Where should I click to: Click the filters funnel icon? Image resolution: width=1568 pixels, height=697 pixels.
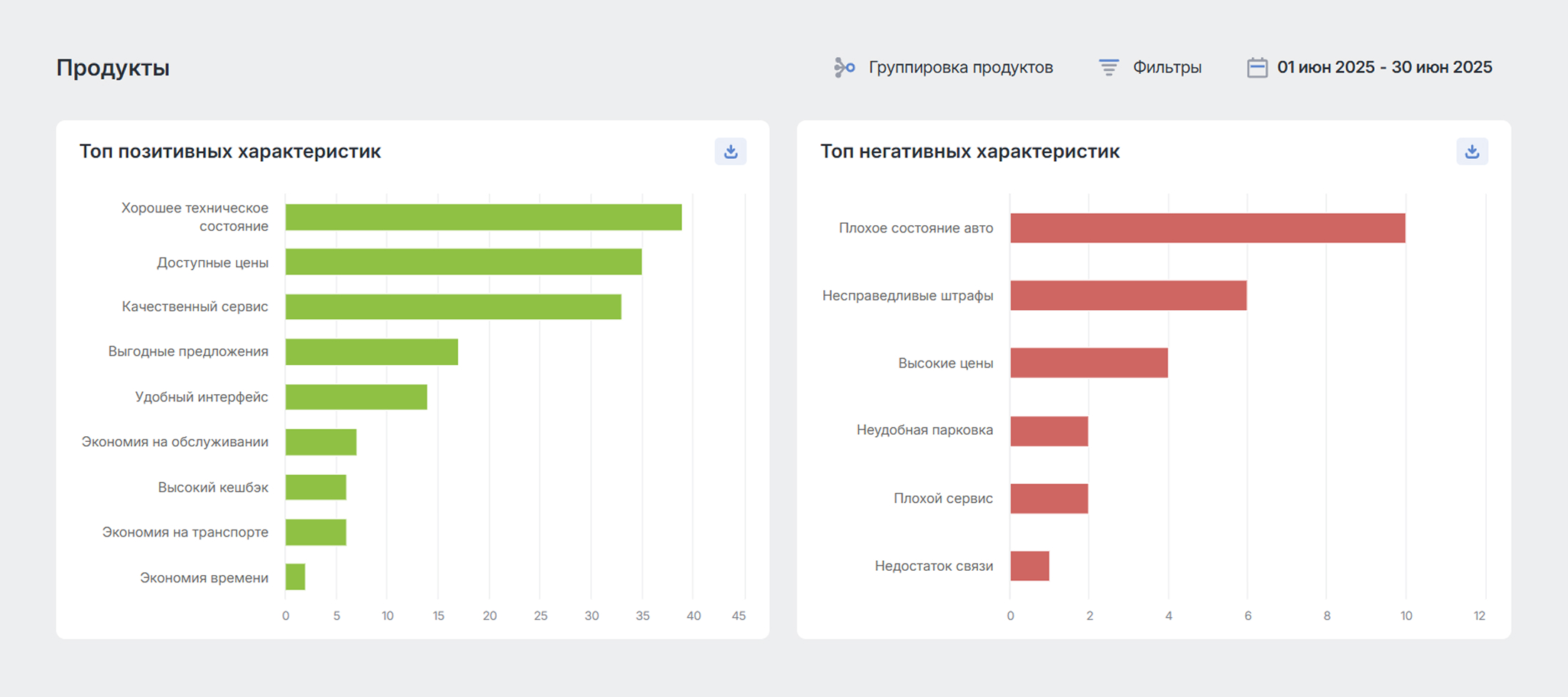(x=1108, y=68)
